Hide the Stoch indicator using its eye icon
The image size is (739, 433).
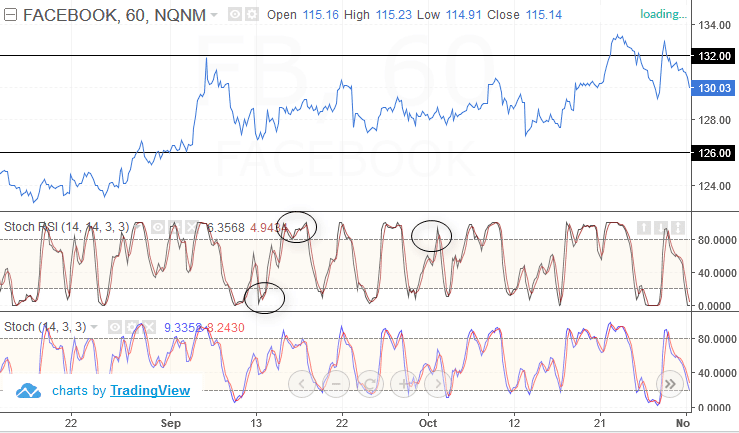click(x=115, y=326)
